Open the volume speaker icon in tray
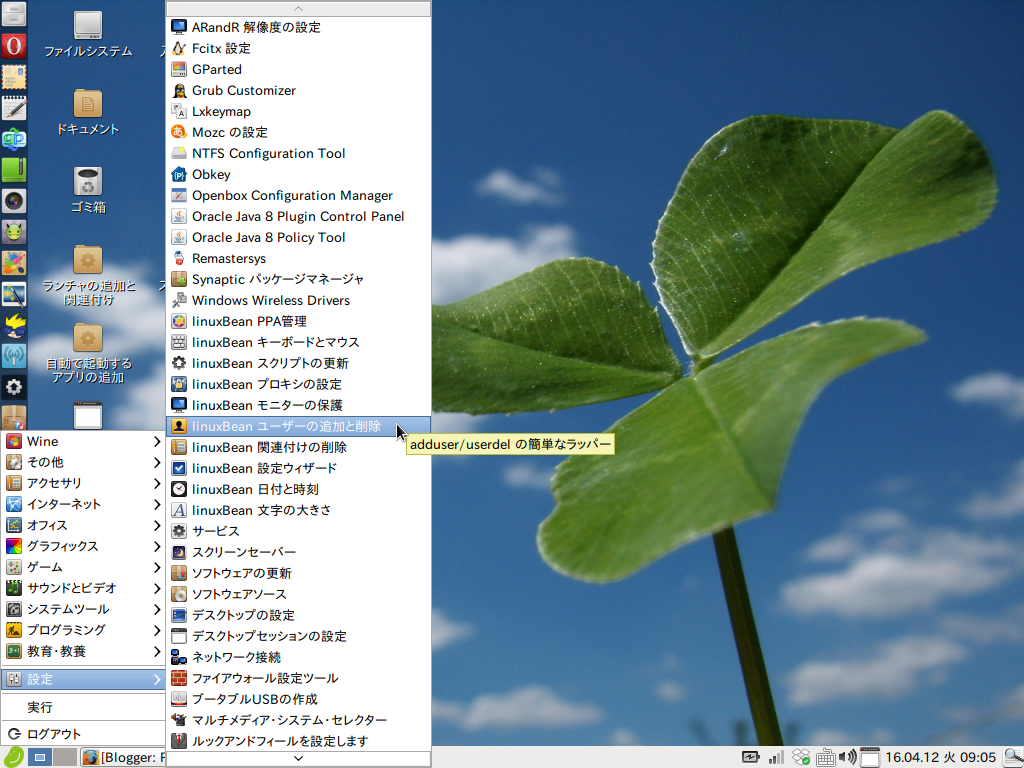The image size is (1024, 768). (x=846, y=757)
